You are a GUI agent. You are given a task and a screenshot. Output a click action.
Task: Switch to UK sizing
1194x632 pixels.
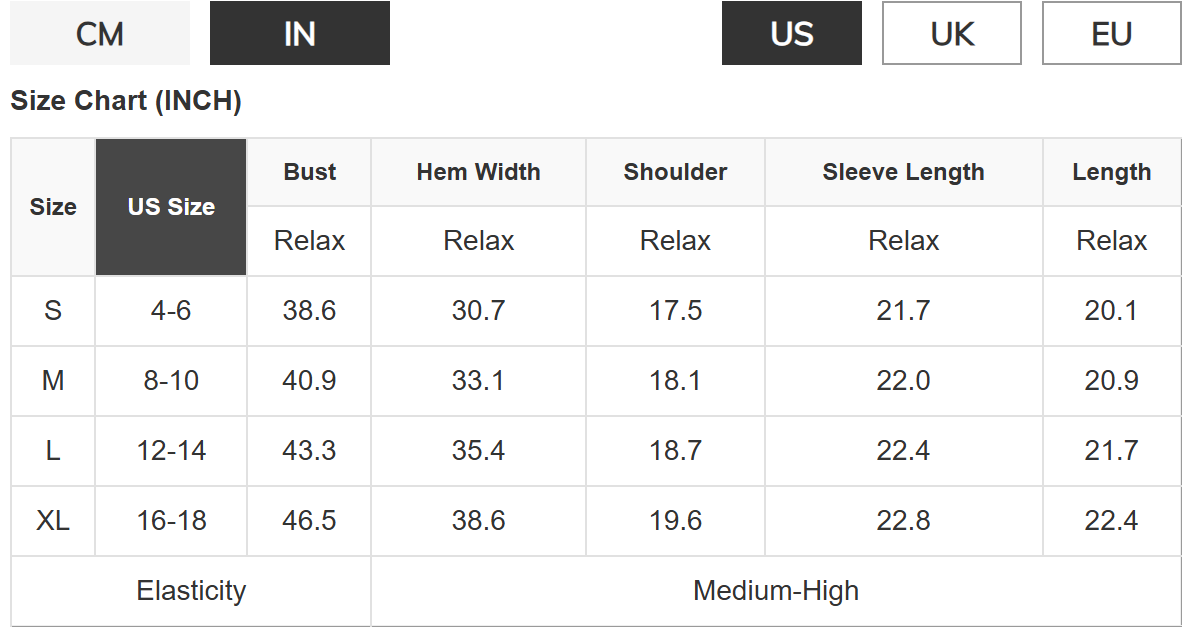[x=952, y=34]
